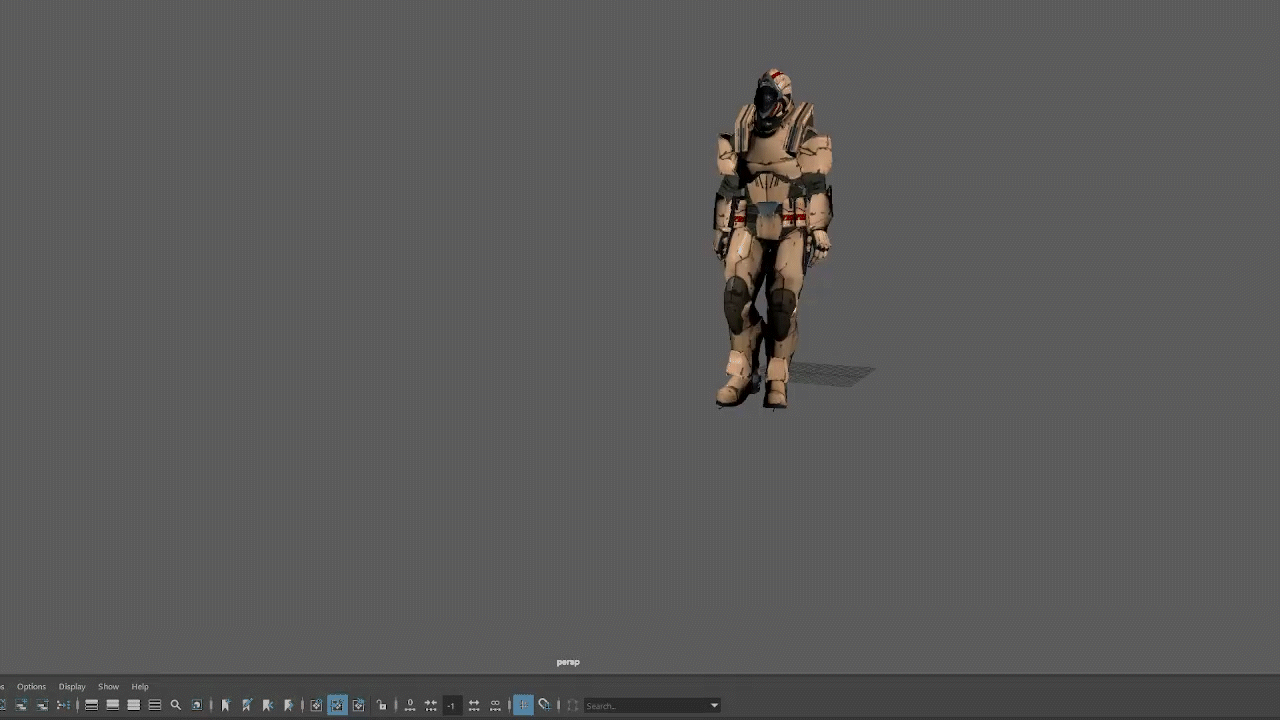Click the first stacked horizontal bars icon
This screenshot has height=720, width=1280.
pyautogui.click(x=91, y=705)
